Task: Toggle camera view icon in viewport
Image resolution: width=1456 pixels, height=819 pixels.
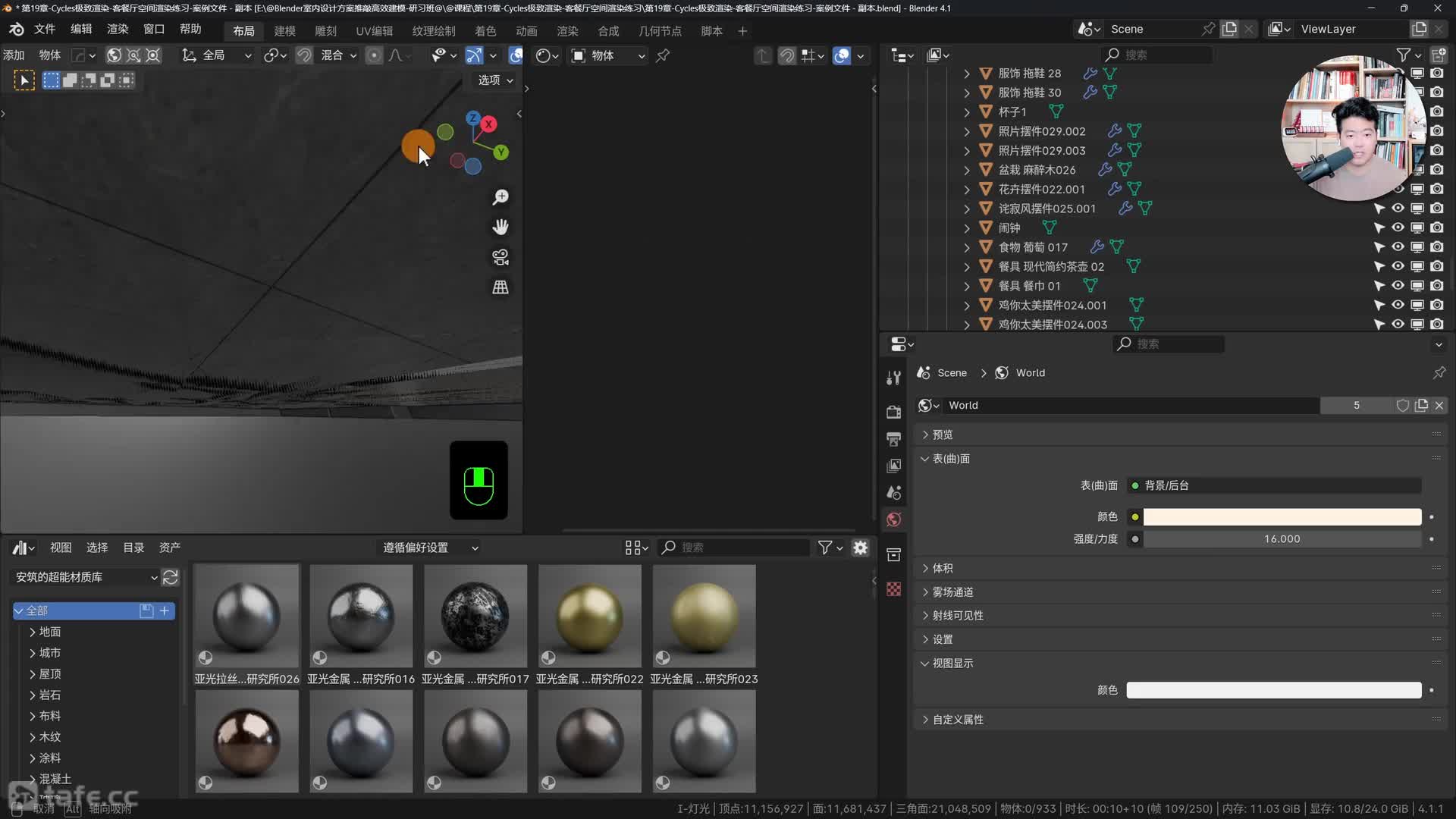Action: click(500, 257)
